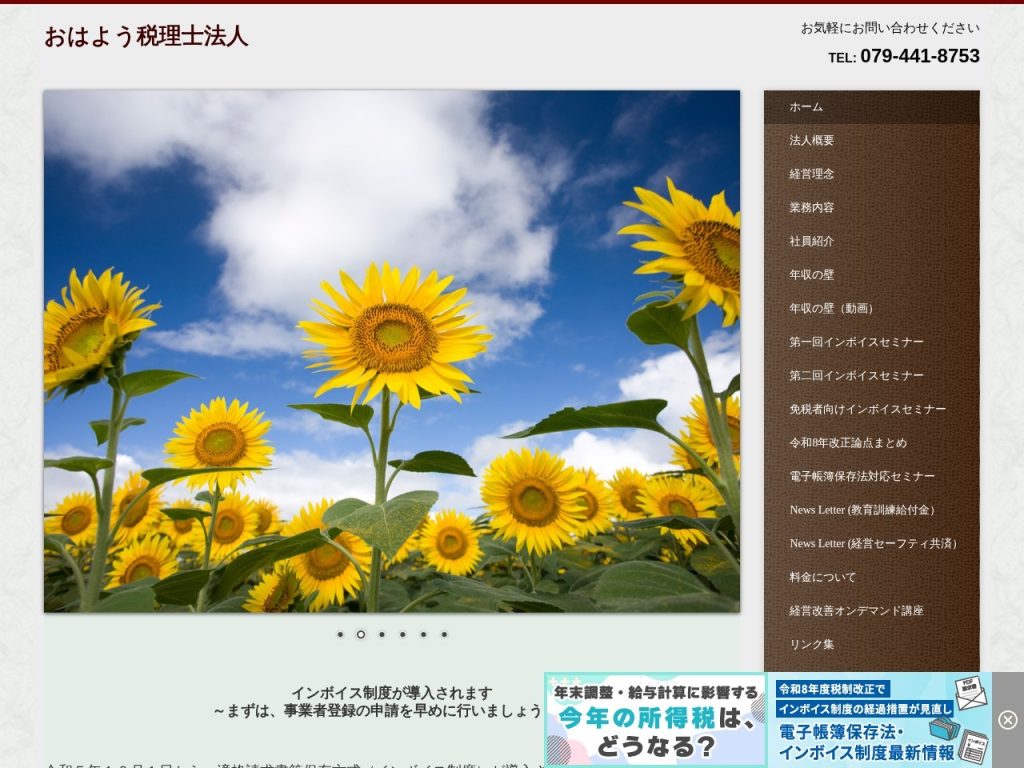Go to 電子帳簿保存法対応セミナー
The width and height of the screenshot is (1024, 768).
coord(872,477)
